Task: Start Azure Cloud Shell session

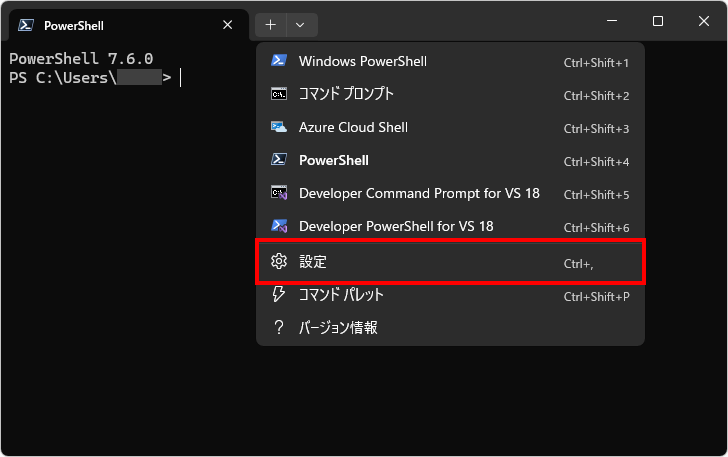Action: coord(450,127)
